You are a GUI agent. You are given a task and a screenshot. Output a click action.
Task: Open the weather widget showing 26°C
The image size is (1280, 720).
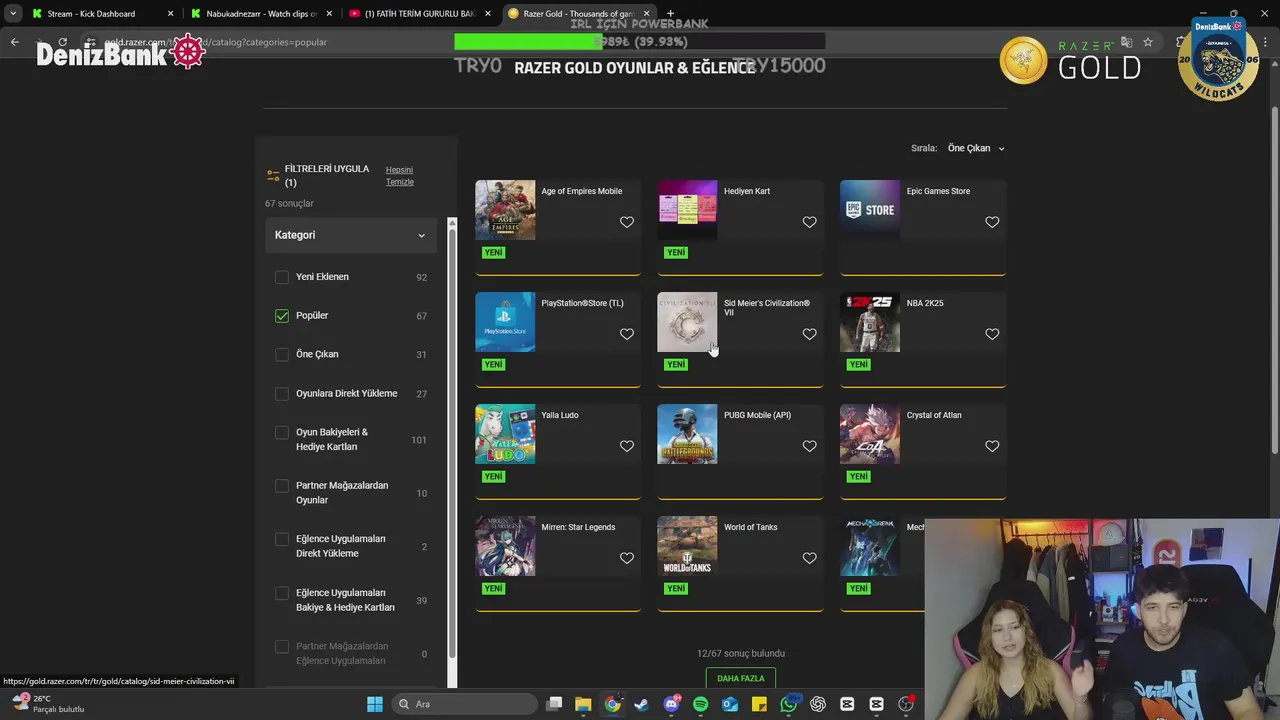point(47,704)
